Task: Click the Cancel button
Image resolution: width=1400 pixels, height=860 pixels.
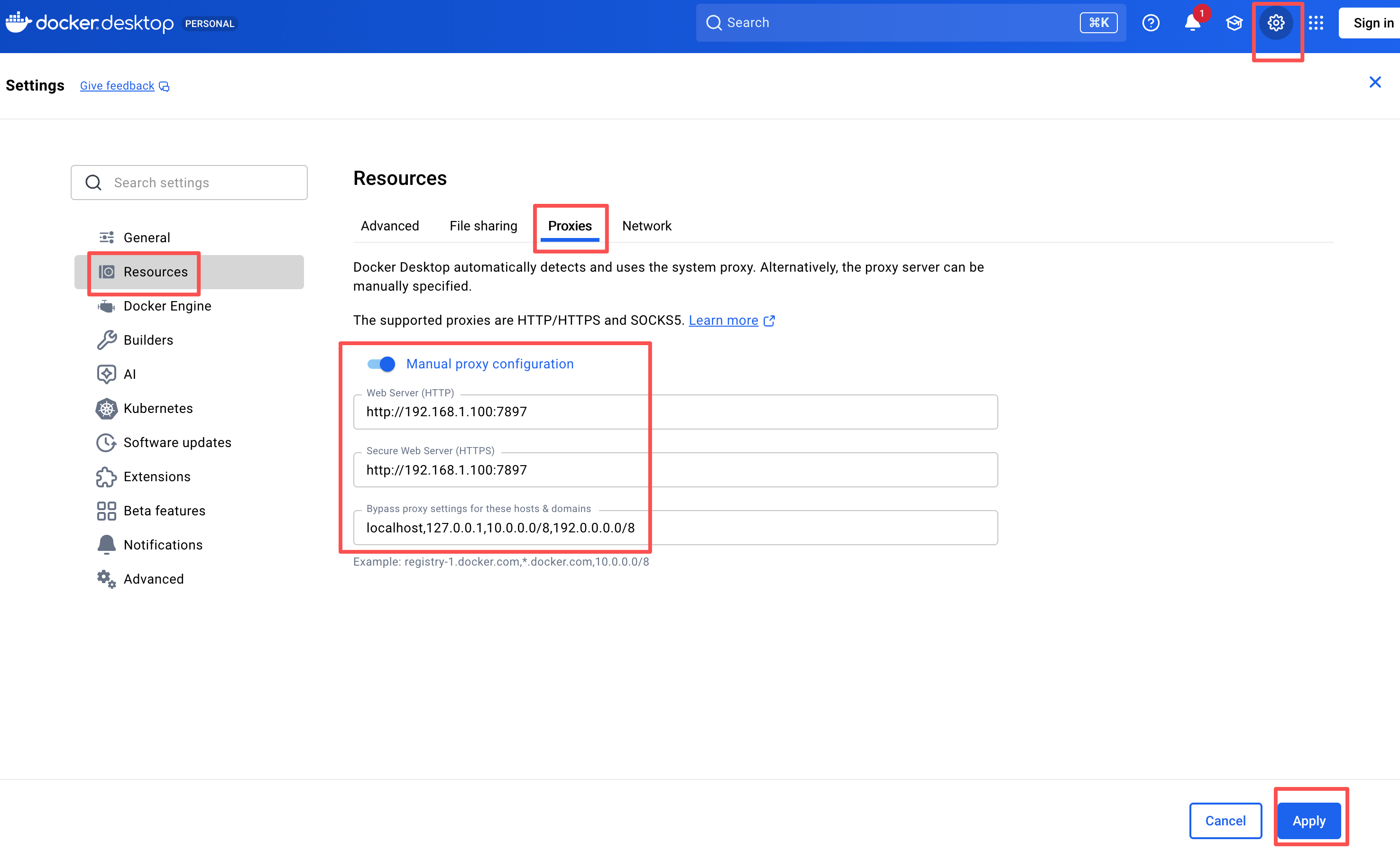Action: (x=1225, y=821)
